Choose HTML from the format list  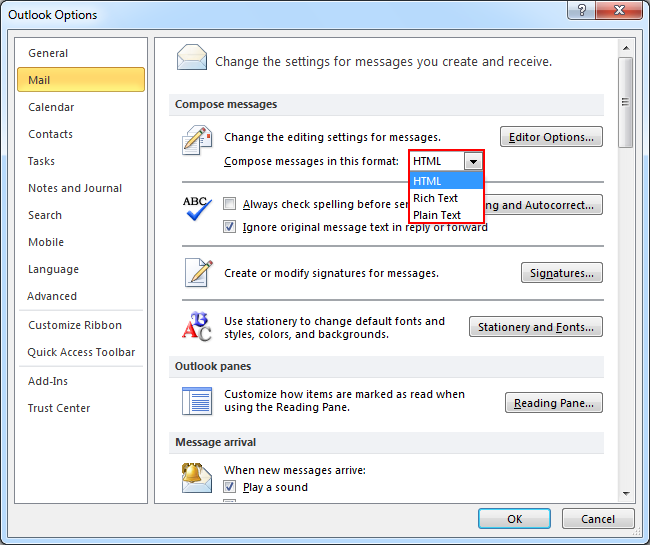pyautogui.click(x=446, y=181)
